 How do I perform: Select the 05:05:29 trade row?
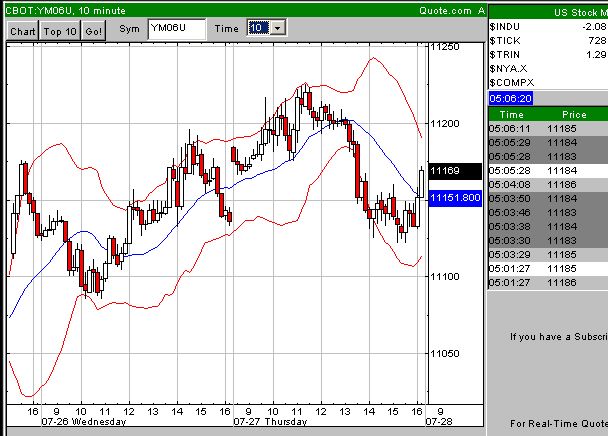pos(548,142)
